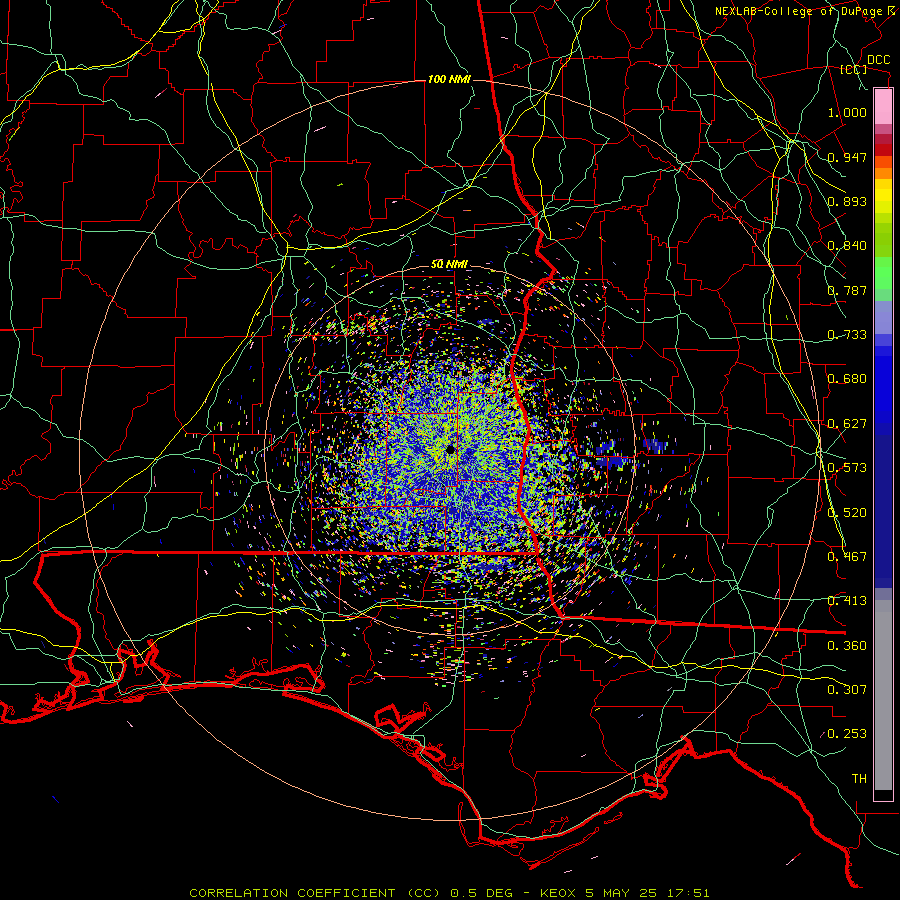Click the 0.627 legend value

click(x=847, y=424)
